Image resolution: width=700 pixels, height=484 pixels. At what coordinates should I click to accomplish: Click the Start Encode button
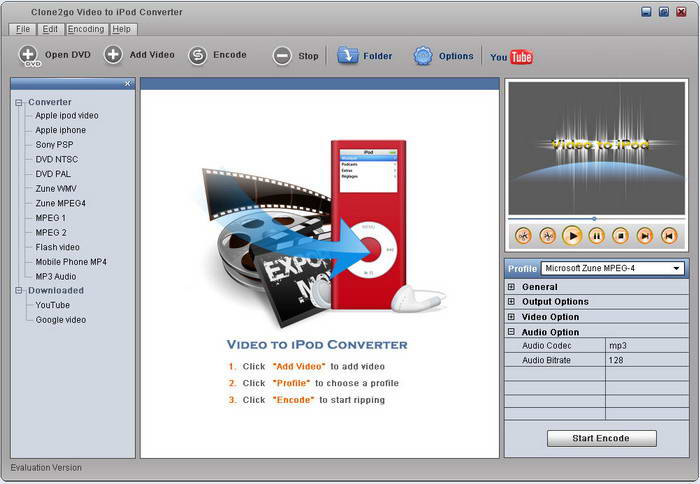pos(601,438)
